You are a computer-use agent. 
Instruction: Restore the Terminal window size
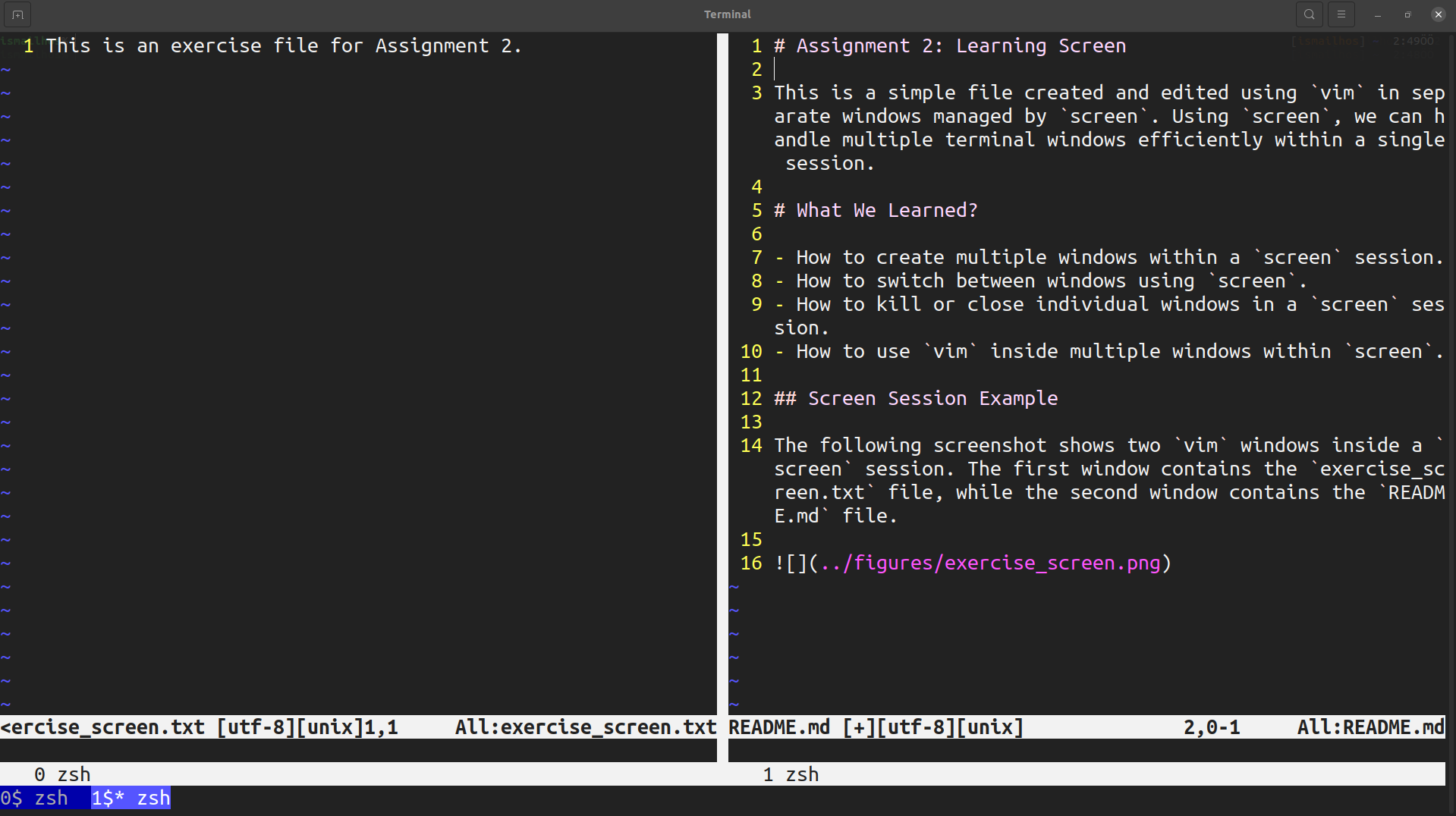[x=1407, y=14]
